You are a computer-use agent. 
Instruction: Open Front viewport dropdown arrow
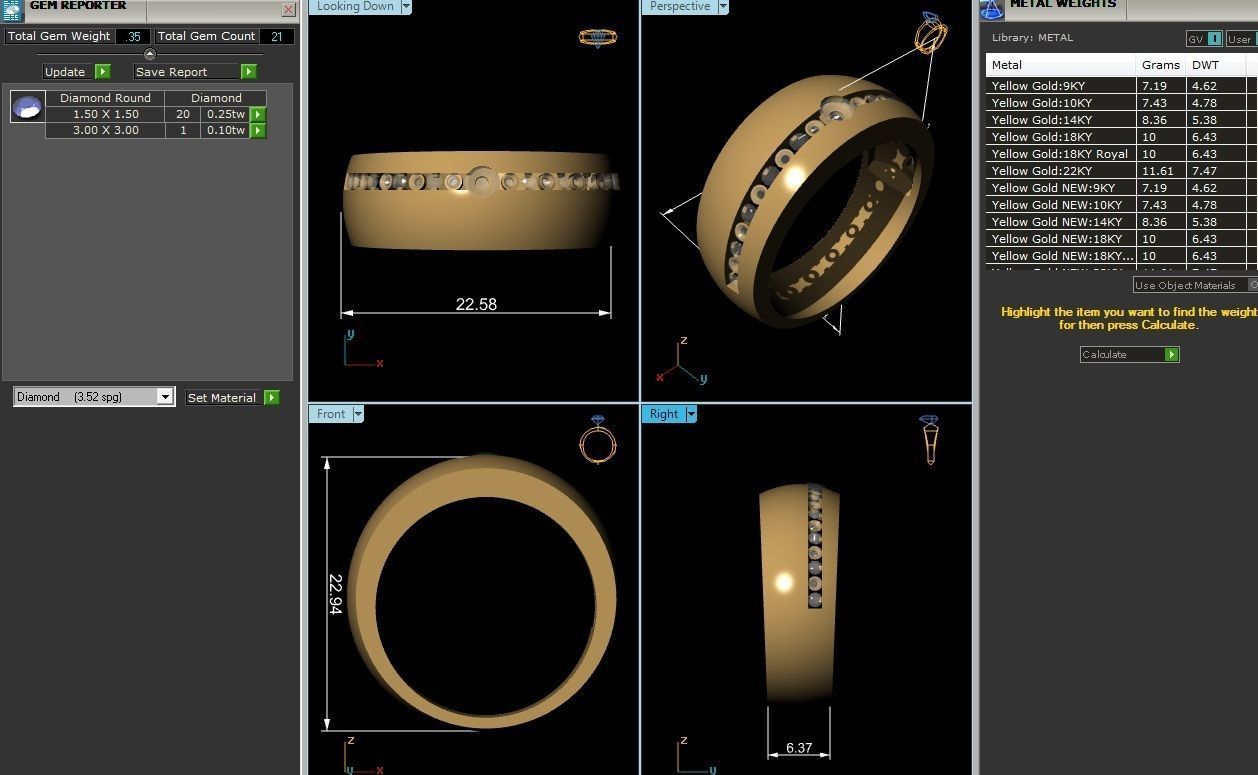(x=358, y=414)
